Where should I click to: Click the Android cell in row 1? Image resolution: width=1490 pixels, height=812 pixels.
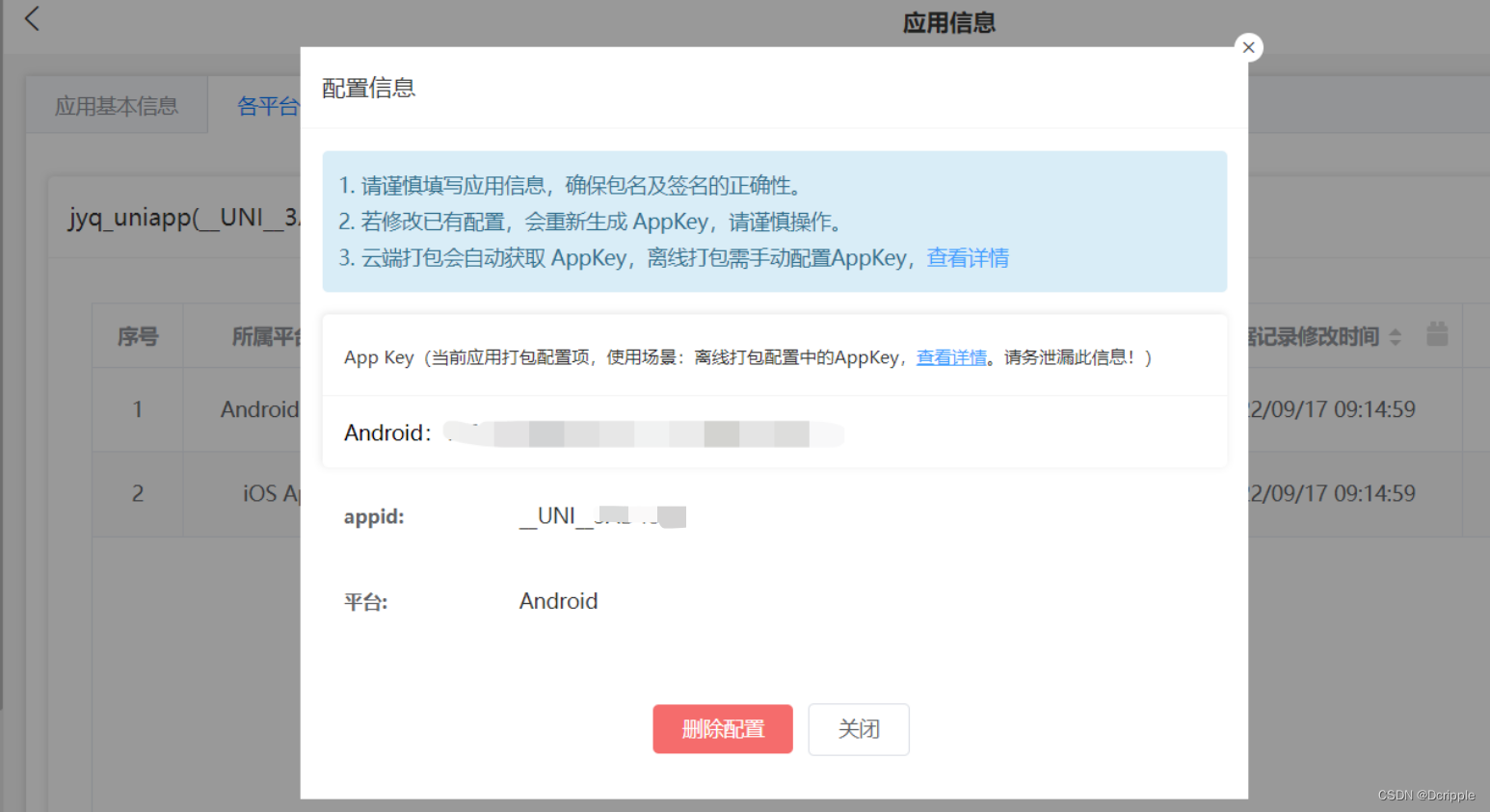pos(259,409)
